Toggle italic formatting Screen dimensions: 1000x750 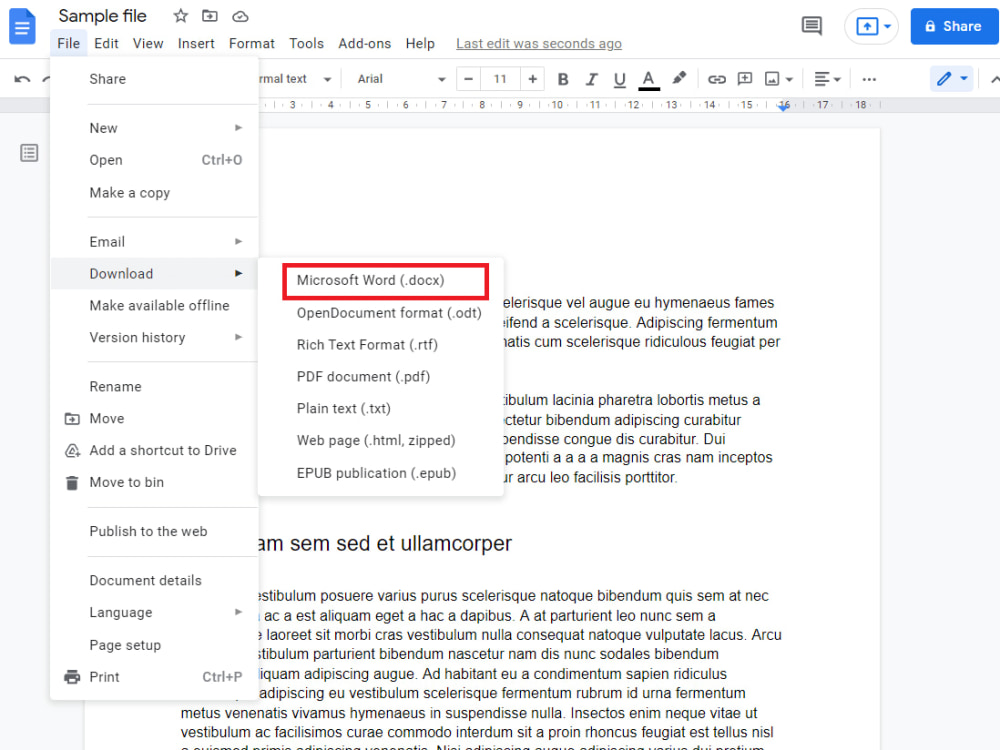pyautogui.click(x=591, y=79)
